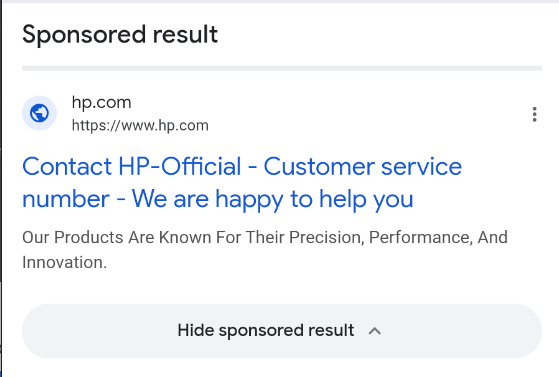The image size is (559, 377).
Task: Open the Contact HP-Official link
Action: point(242,182)
